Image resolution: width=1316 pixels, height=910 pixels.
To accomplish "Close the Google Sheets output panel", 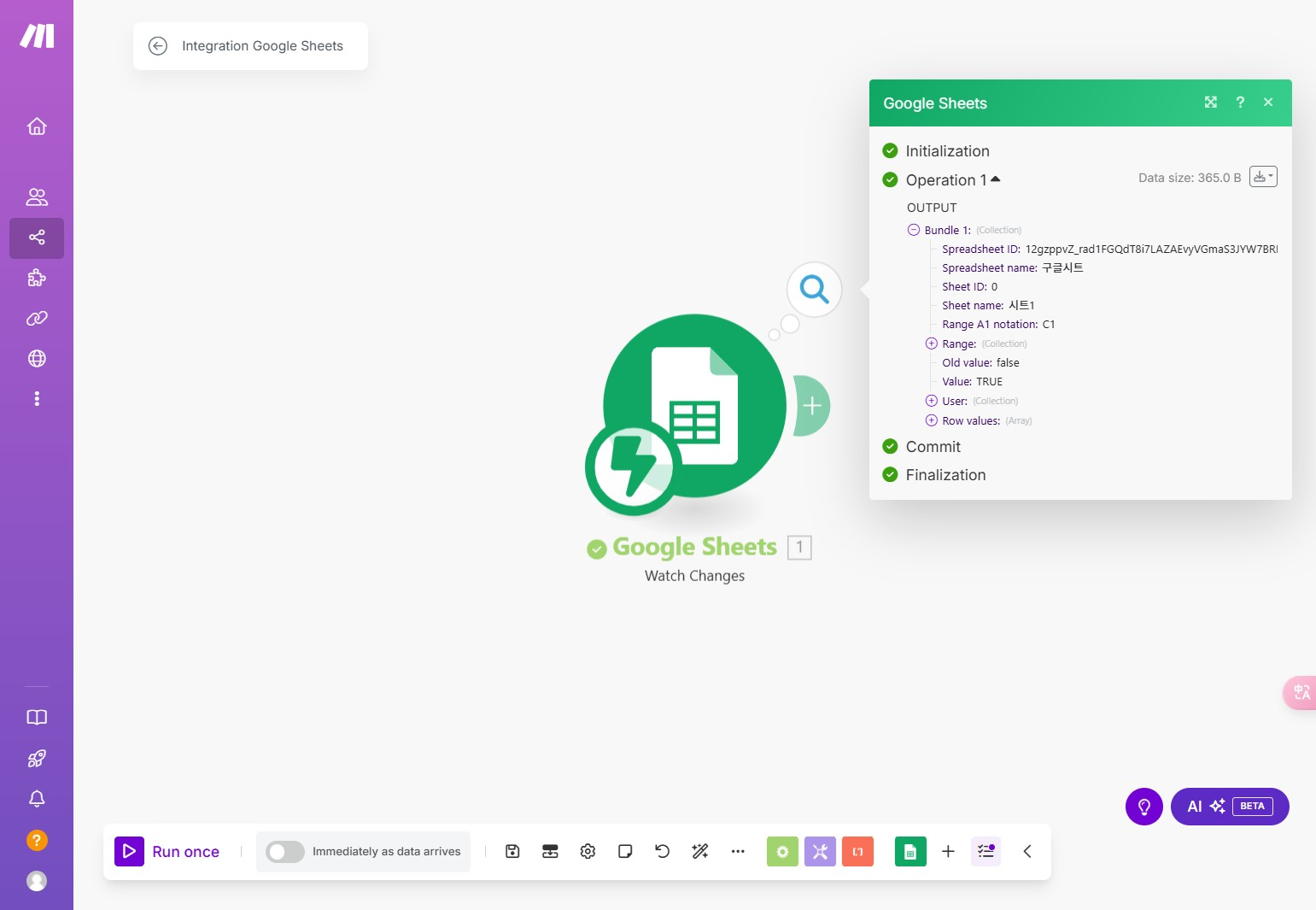I will click(1268, 103).
